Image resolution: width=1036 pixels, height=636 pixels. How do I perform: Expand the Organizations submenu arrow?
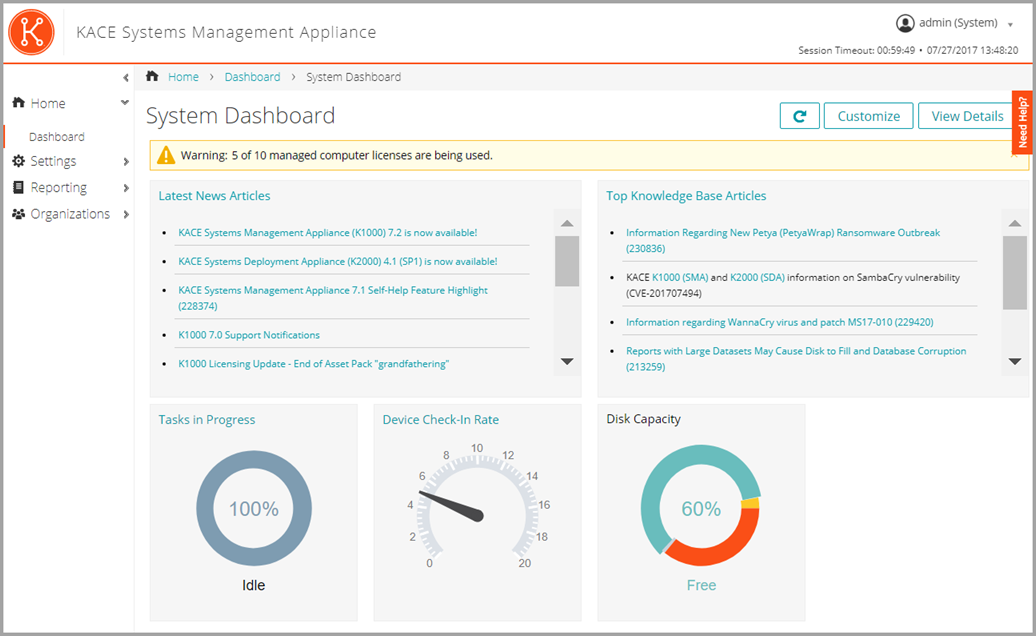pos(126,214)
